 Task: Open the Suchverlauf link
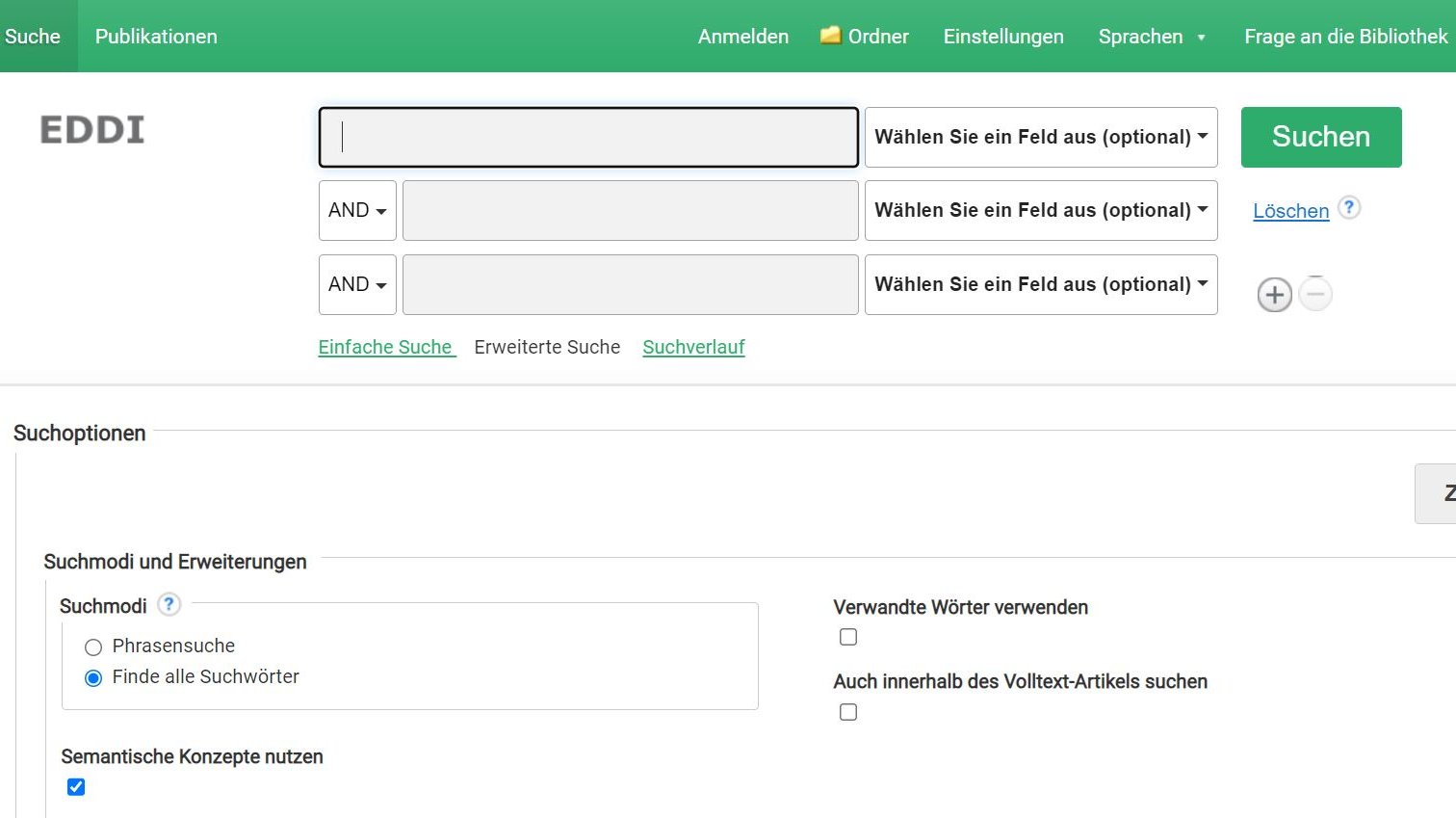pyautogui.click(x=693, y=347)
